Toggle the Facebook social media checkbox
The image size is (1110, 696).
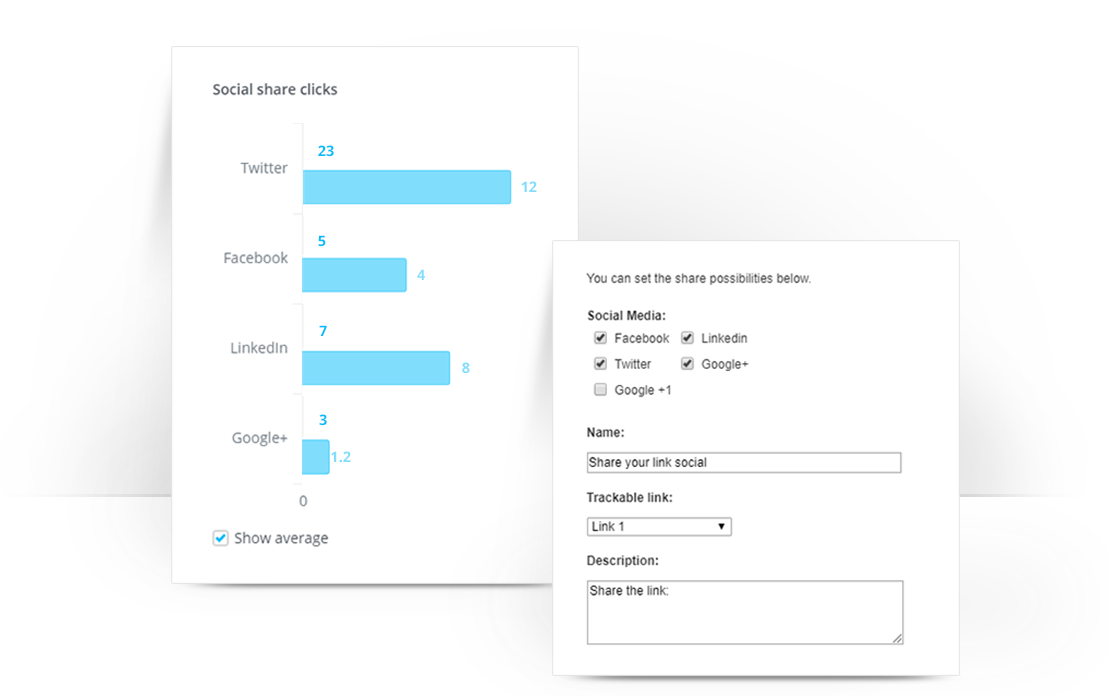pos(600,338)
